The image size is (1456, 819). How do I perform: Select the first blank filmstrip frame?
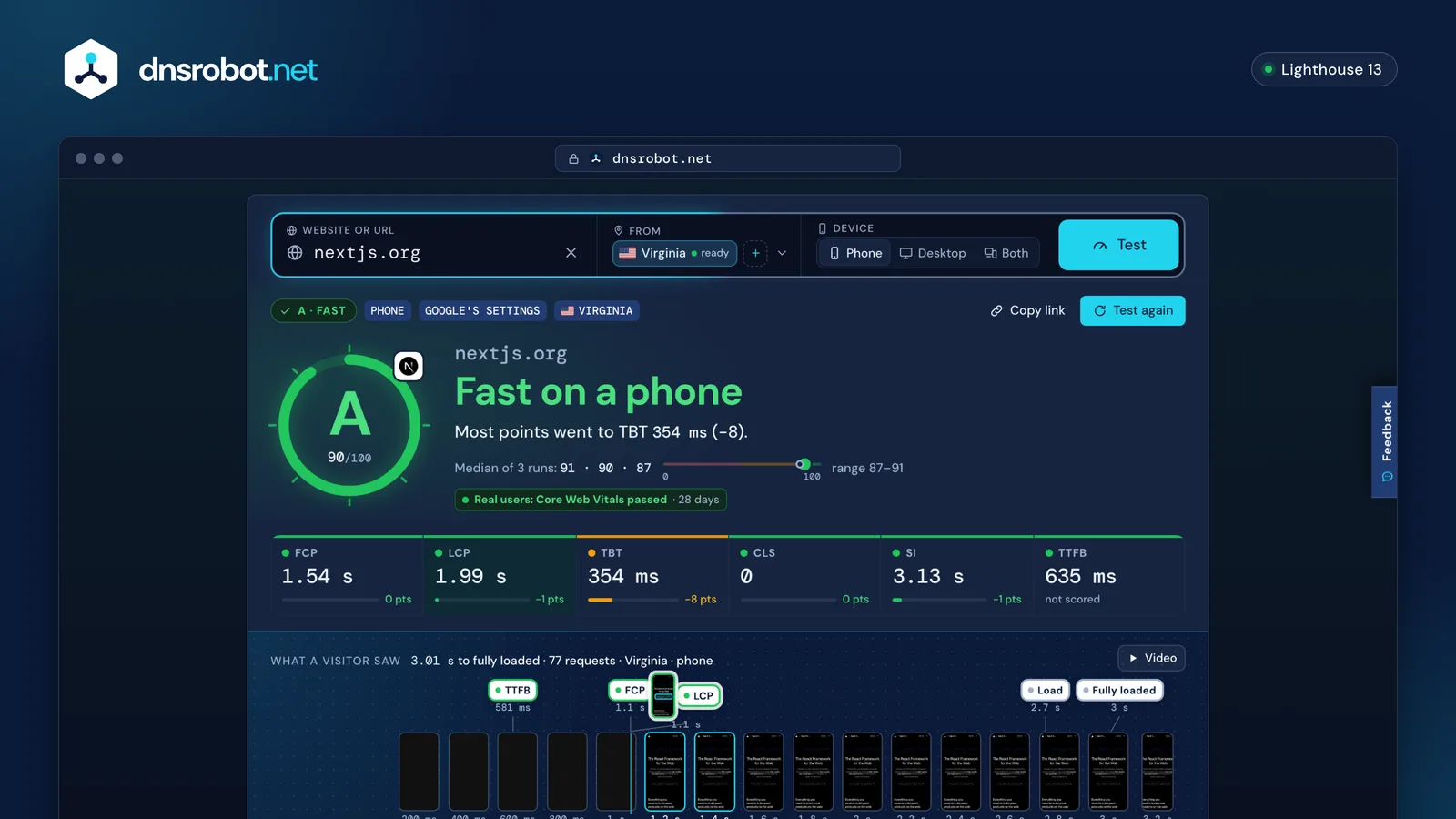click(x=419, y=772)
